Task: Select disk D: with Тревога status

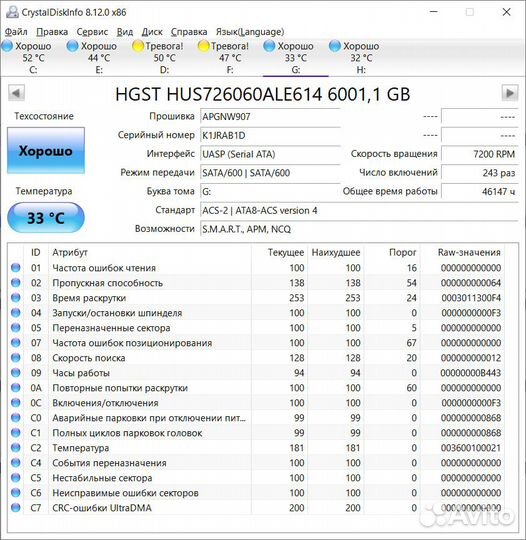Action: [164, 58]
